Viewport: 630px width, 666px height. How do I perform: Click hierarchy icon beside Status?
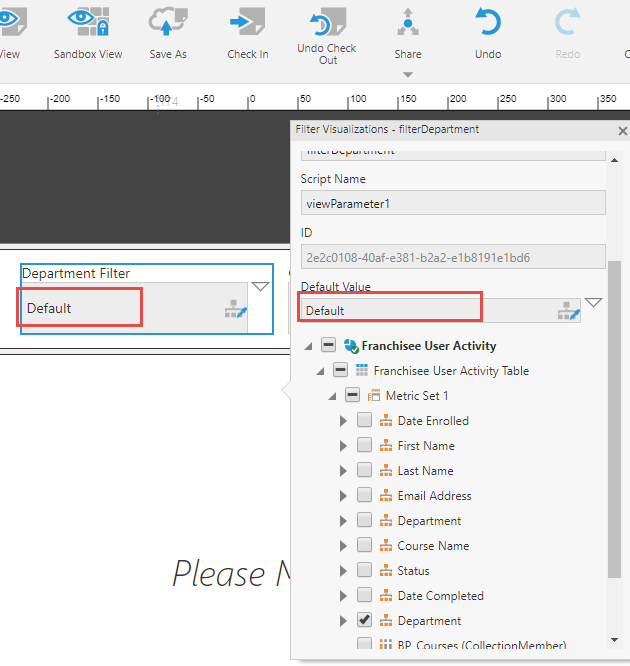386,571
